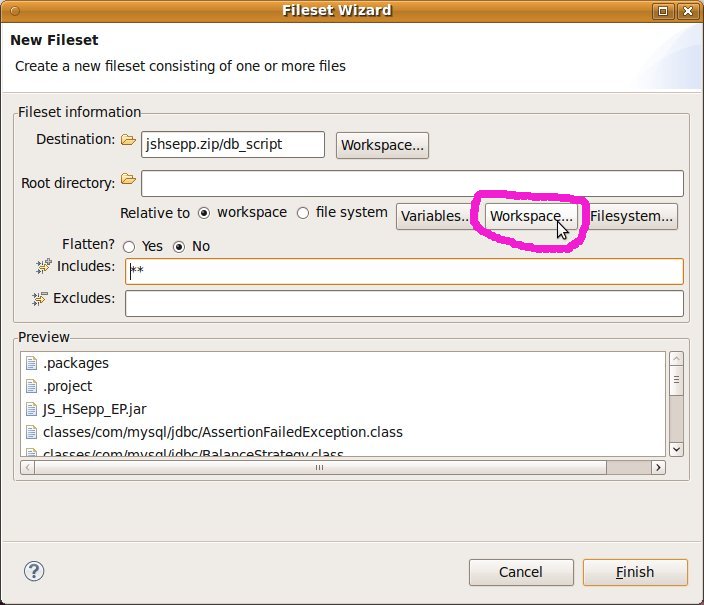Image resolution: width=704 pixels, height=605 pixels.
Task: Click the .project file icon in Preview
Action: [31, 386]
